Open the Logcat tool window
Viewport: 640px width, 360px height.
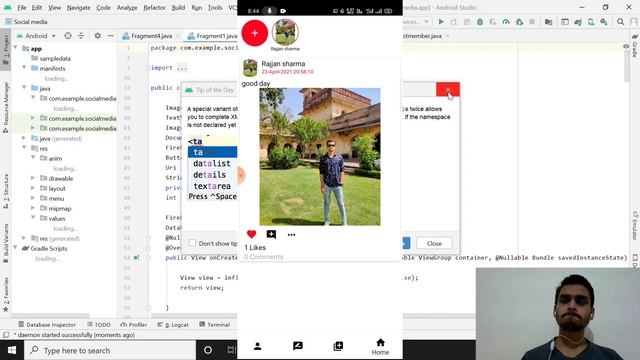click(173, 324)
